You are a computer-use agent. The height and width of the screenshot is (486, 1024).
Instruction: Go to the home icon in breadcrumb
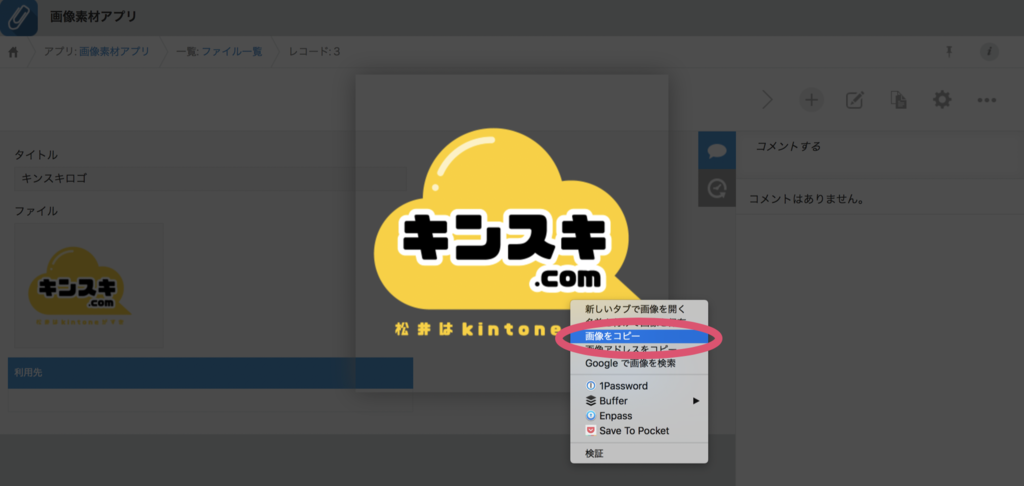[x=13, y=52]
